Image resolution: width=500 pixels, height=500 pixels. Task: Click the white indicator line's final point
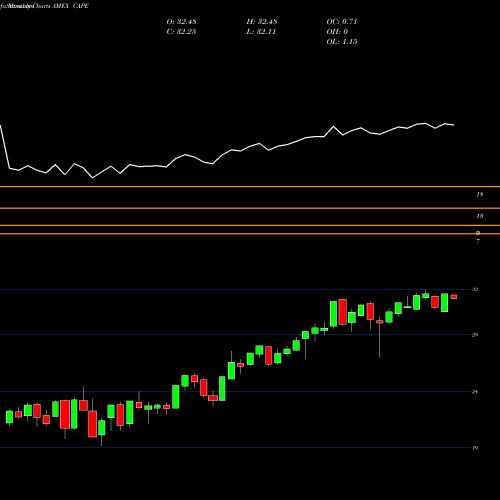click(454, 125)
